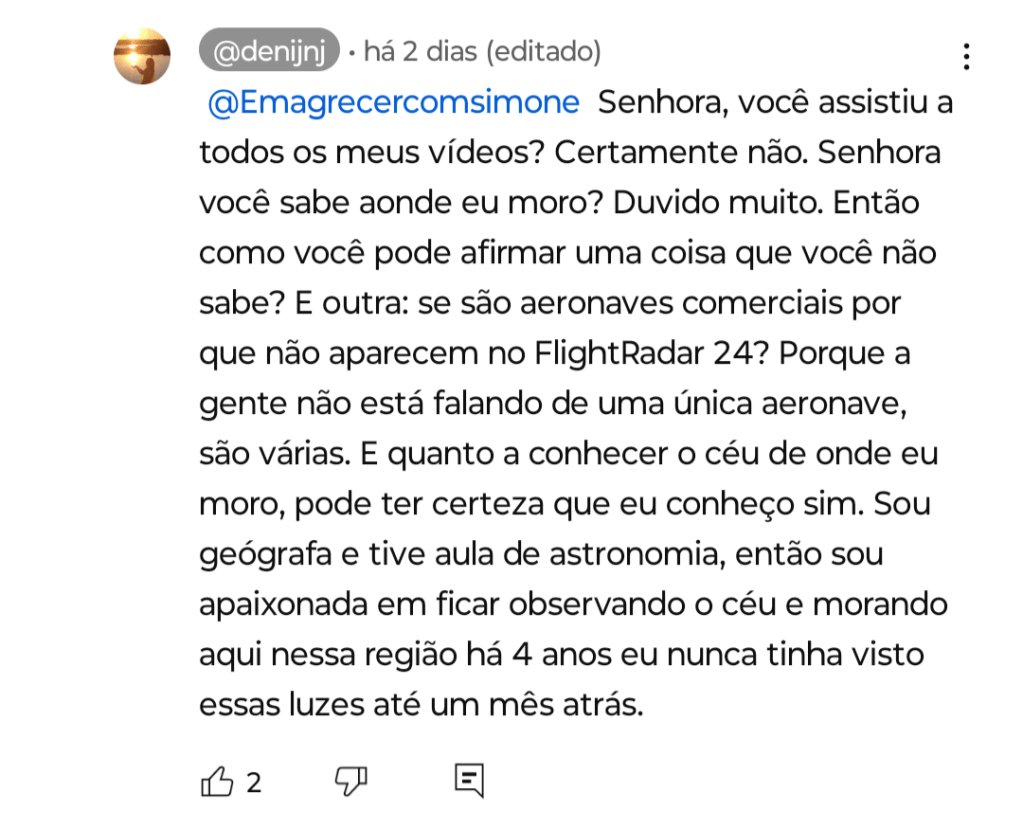Open the reply icon under the comment
Screen dimensions: 1023x829
point(469,780)
